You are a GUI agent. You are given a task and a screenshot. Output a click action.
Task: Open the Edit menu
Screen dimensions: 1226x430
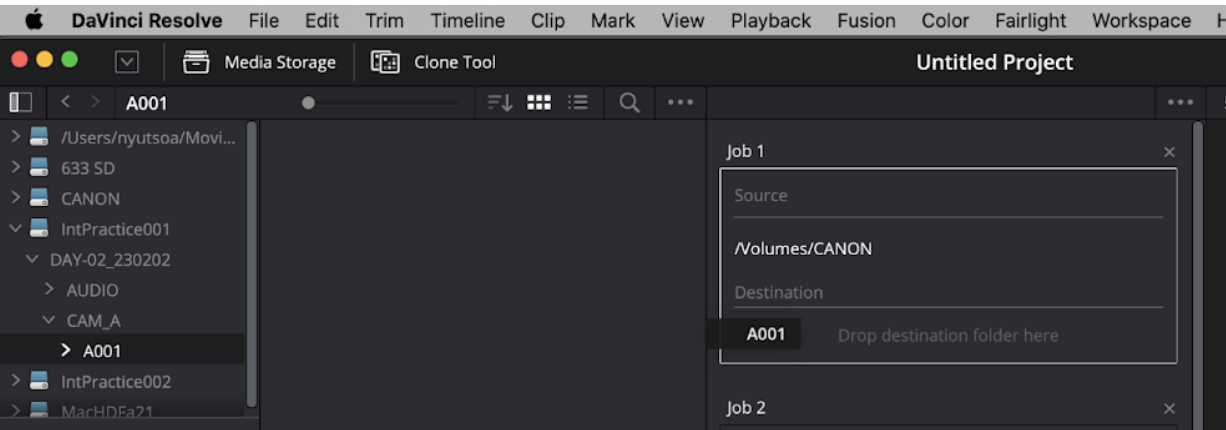322,20
